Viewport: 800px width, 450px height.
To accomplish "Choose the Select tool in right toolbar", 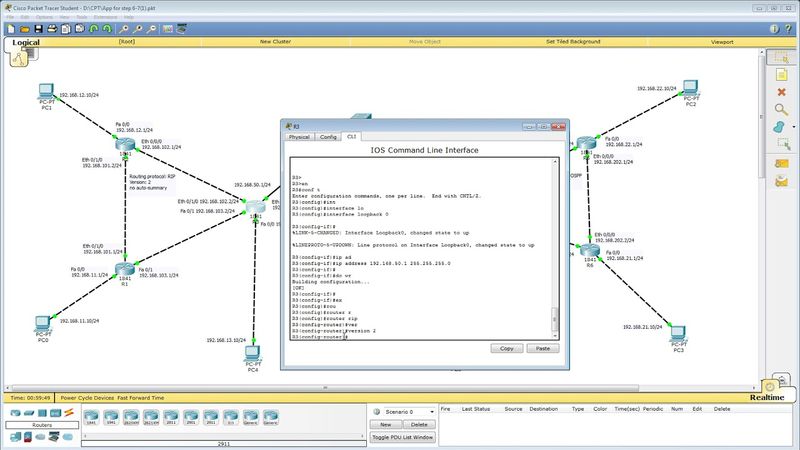I will 781,57.
